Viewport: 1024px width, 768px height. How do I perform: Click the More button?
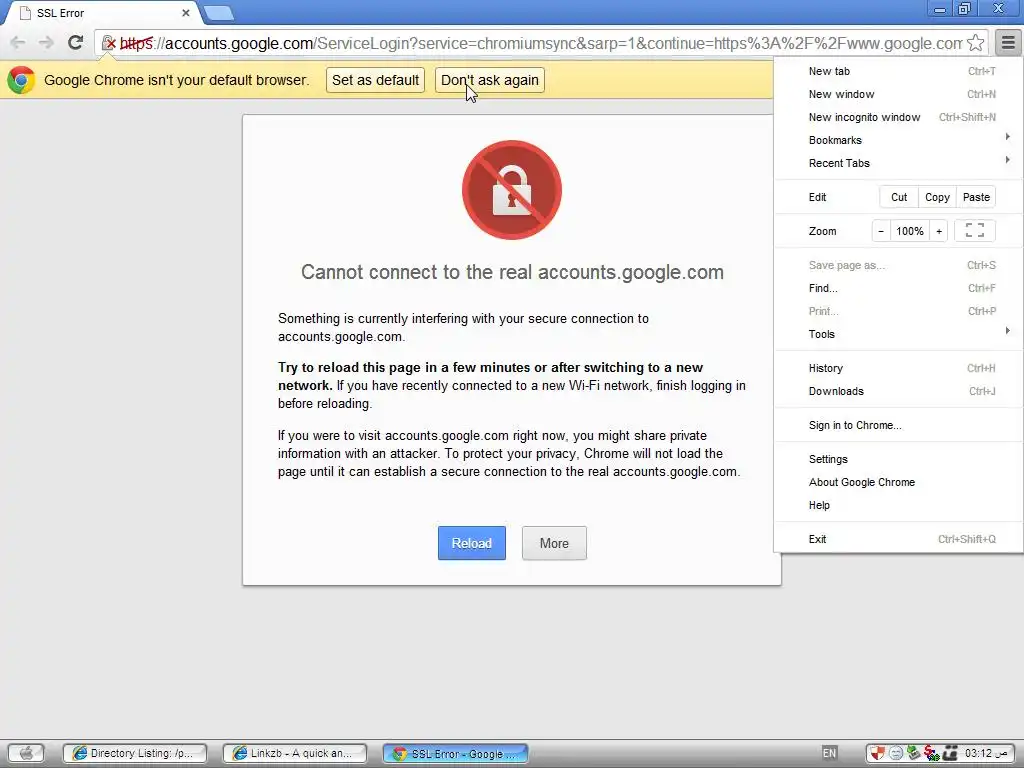click(554, 543)
